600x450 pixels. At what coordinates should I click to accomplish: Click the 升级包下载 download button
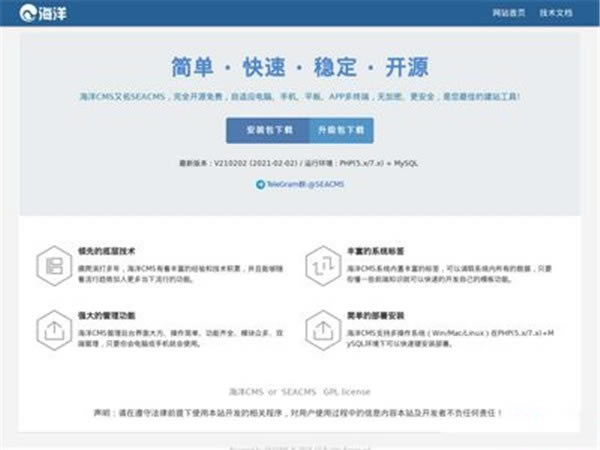click(341, 130)
